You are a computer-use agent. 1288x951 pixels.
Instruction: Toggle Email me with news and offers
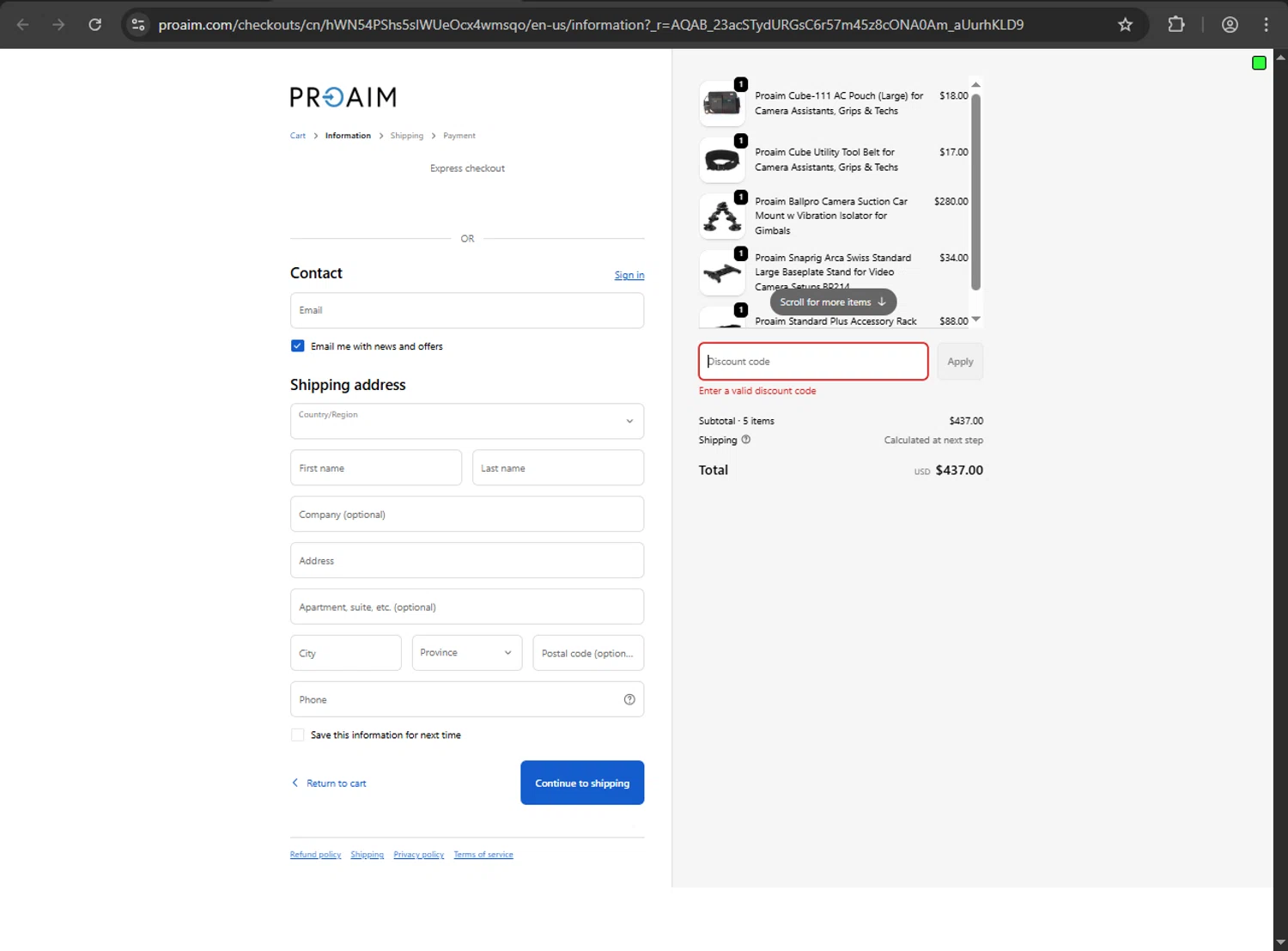[297, 346]
